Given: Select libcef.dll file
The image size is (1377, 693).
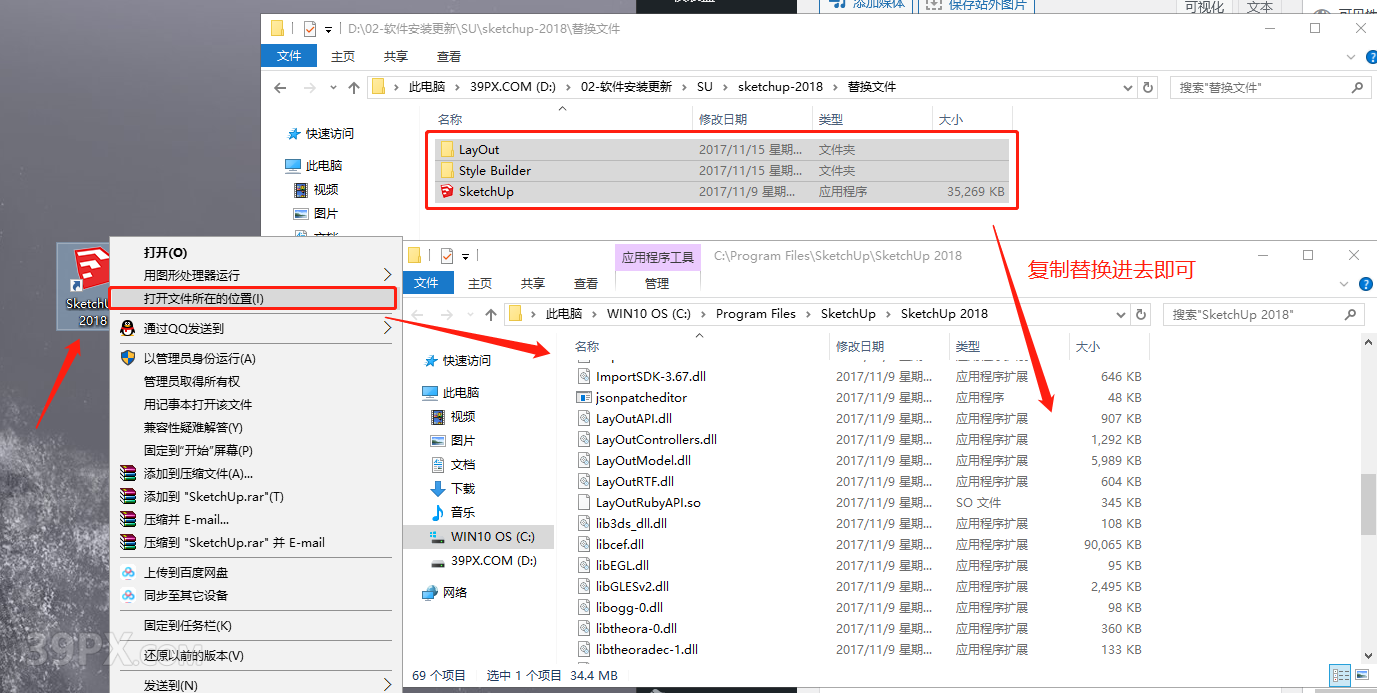Looking at the screenshot, I should 620,545.
